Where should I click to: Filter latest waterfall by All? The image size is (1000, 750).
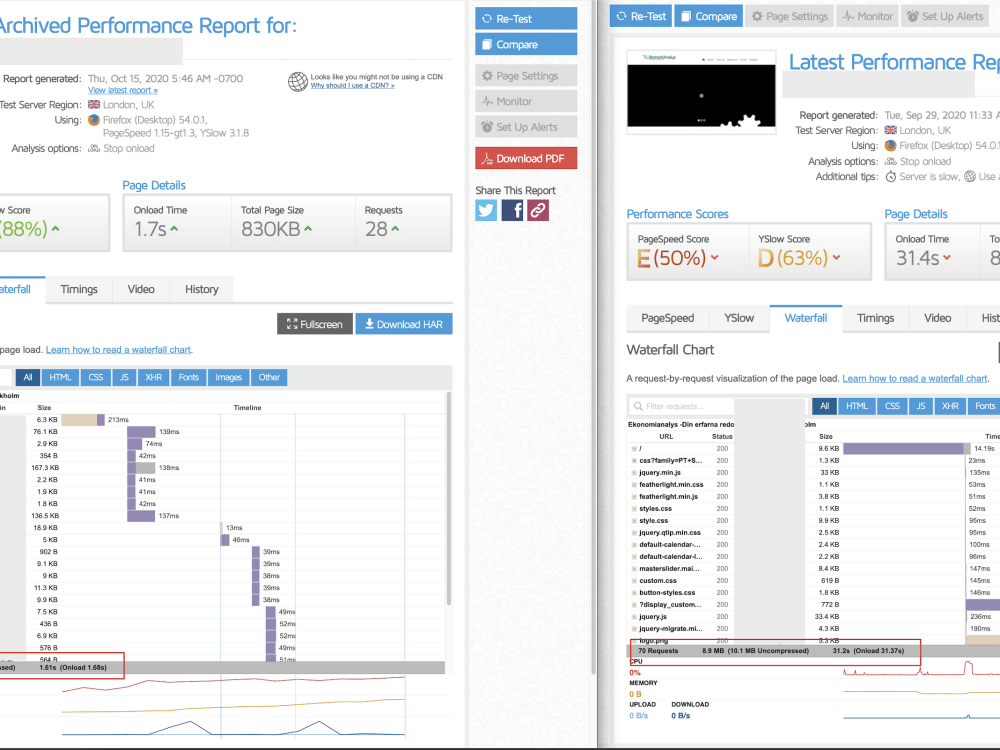tap(825, 406)
